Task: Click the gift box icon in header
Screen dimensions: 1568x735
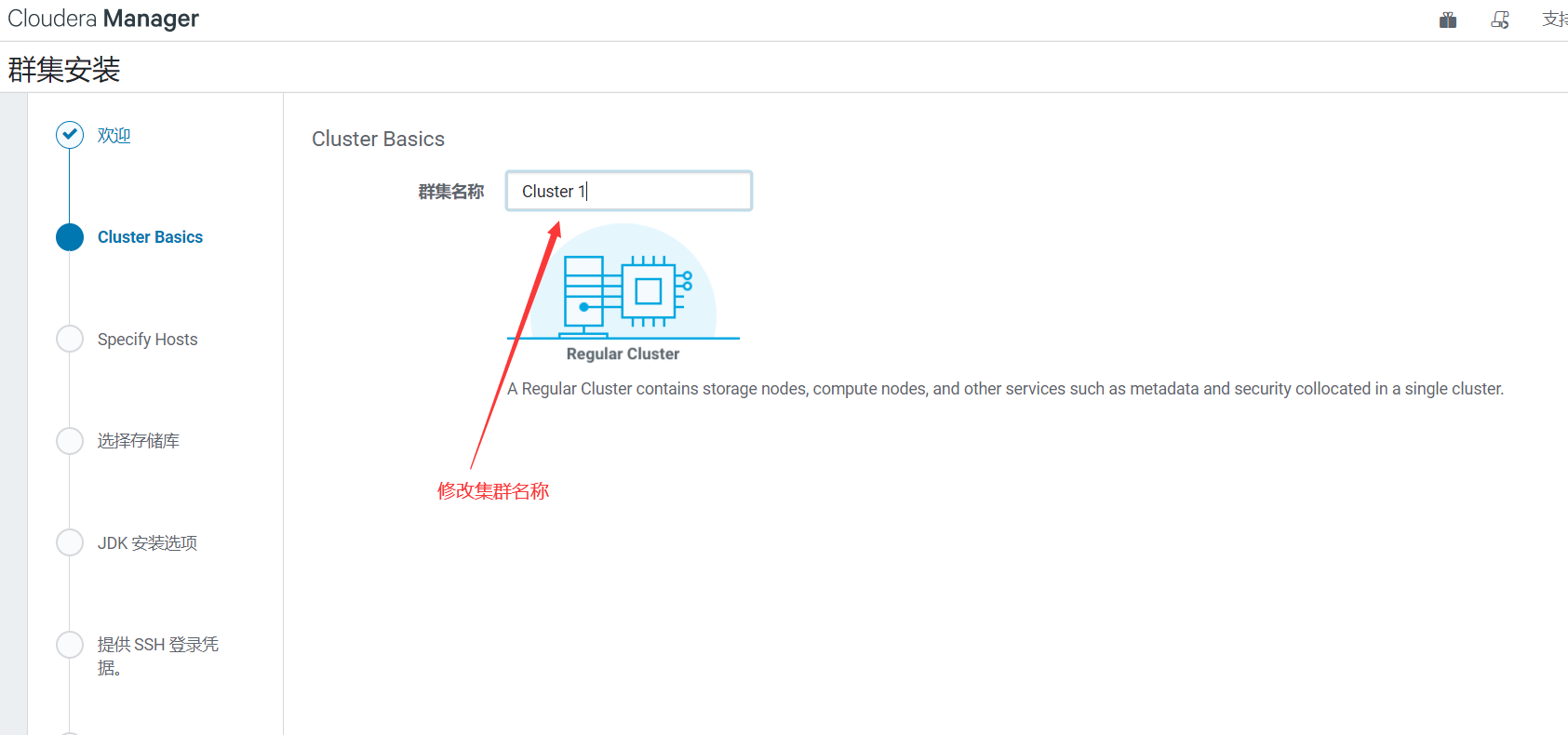Action: (x=1448, y=20)
